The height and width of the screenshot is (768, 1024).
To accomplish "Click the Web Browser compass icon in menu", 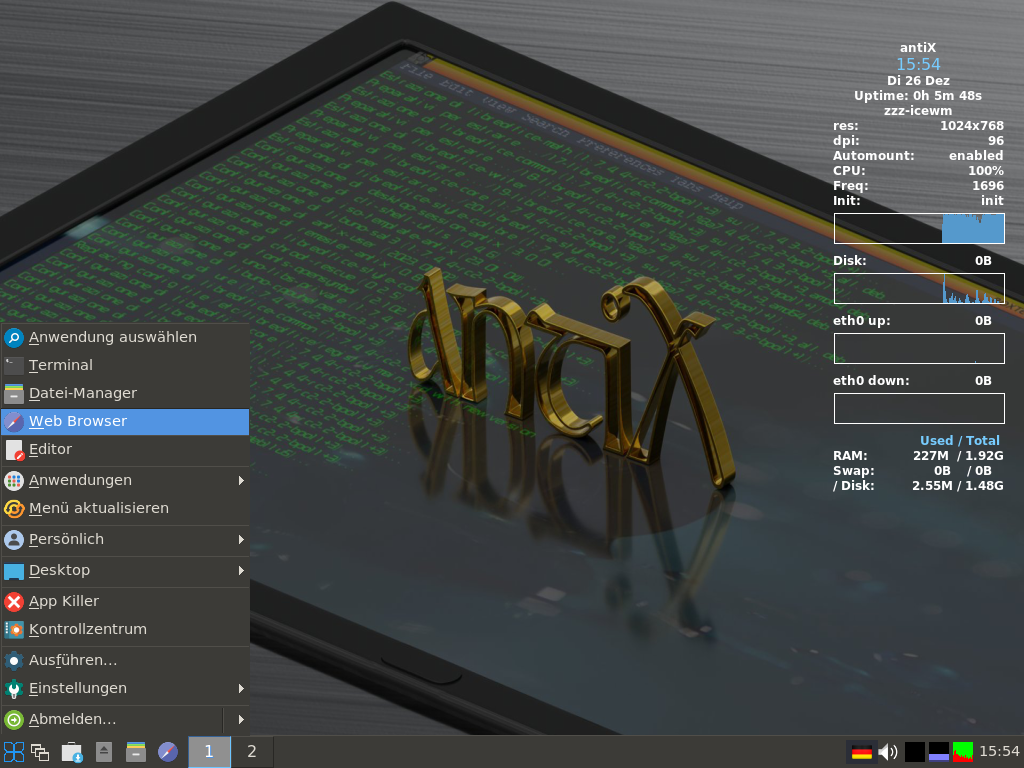I will tap(14, 422).
